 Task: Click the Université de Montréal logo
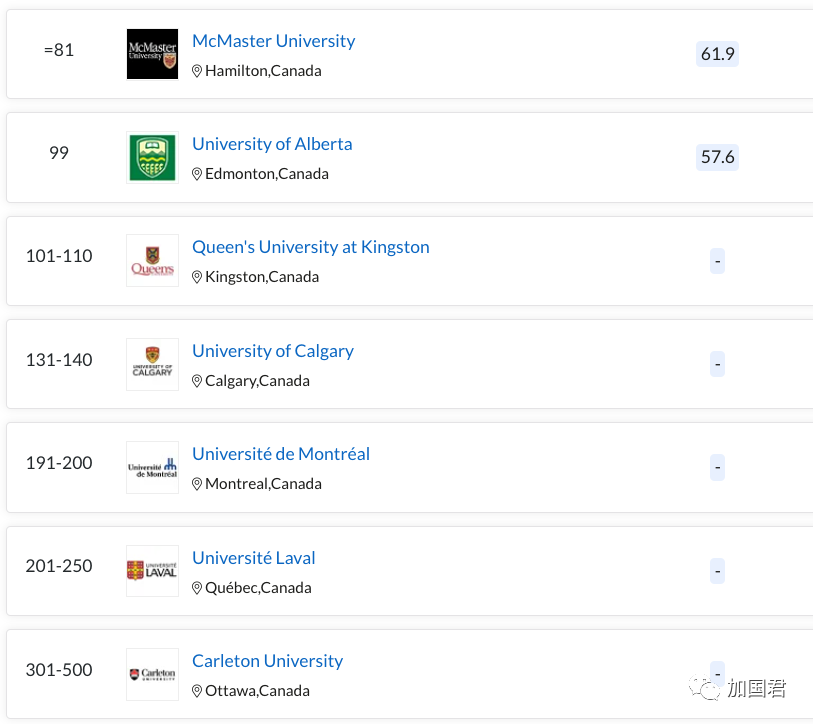pyautogui.click(x=152, y=467)
